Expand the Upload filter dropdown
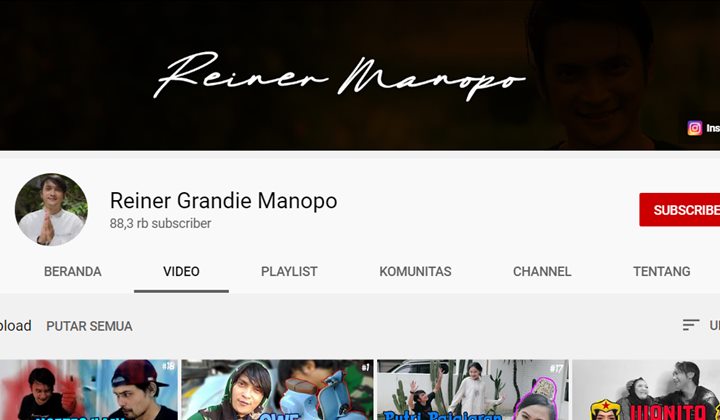Image resolution: width=720 pixels, height=420 pixels. pos(15,326)
